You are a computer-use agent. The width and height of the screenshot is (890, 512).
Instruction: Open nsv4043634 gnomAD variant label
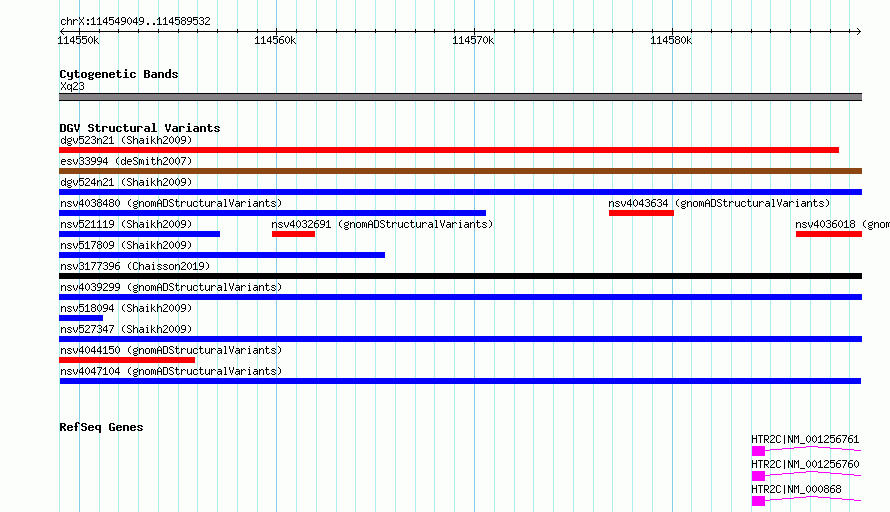719,203
